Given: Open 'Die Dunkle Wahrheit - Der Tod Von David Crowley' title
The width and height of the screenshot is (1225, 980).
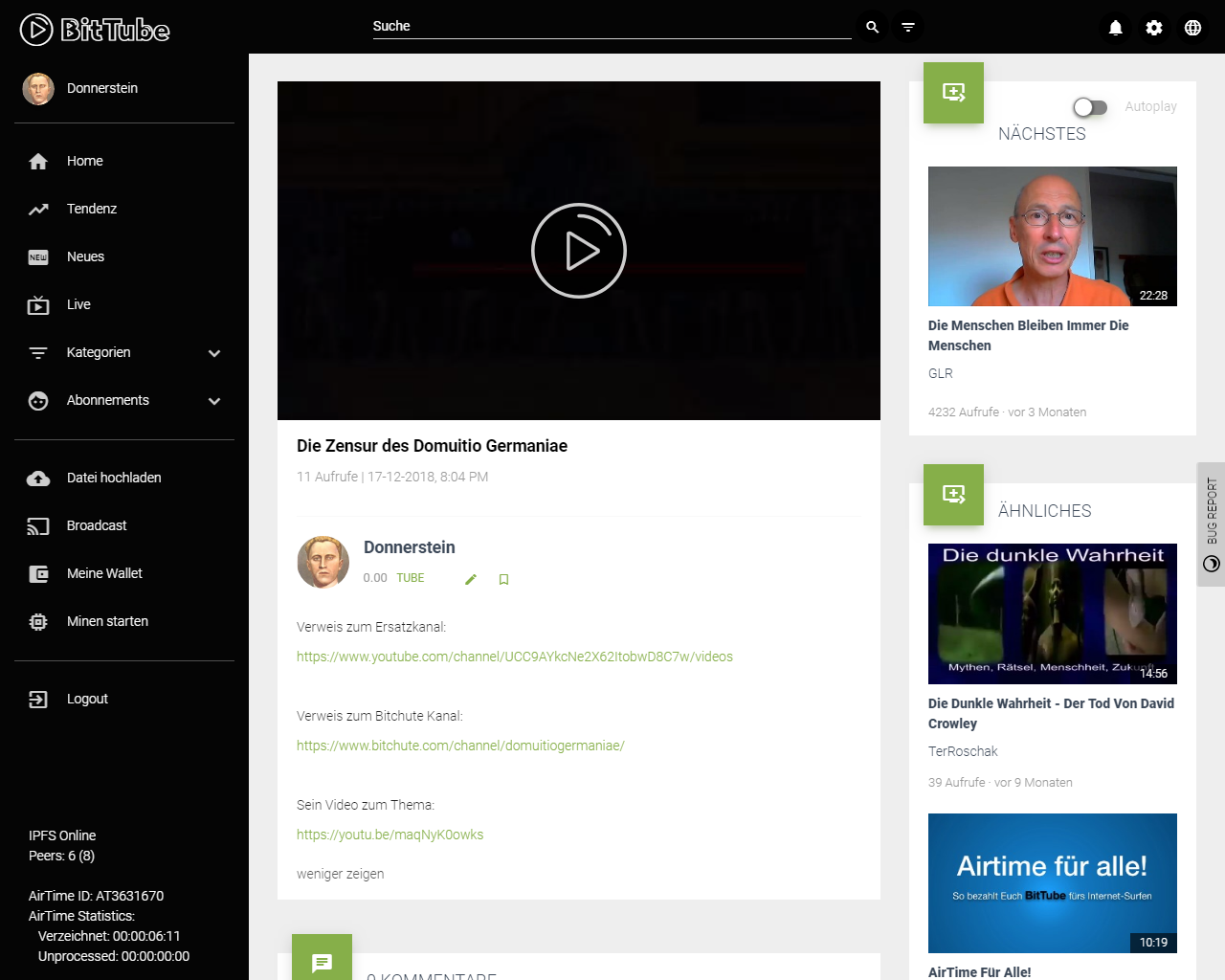Looking at the screenshot, I should click(1051, 714).
